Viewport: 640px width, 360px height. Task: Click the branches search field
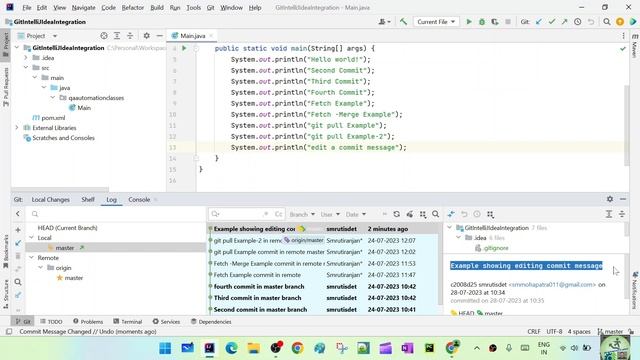click(116, 214)
